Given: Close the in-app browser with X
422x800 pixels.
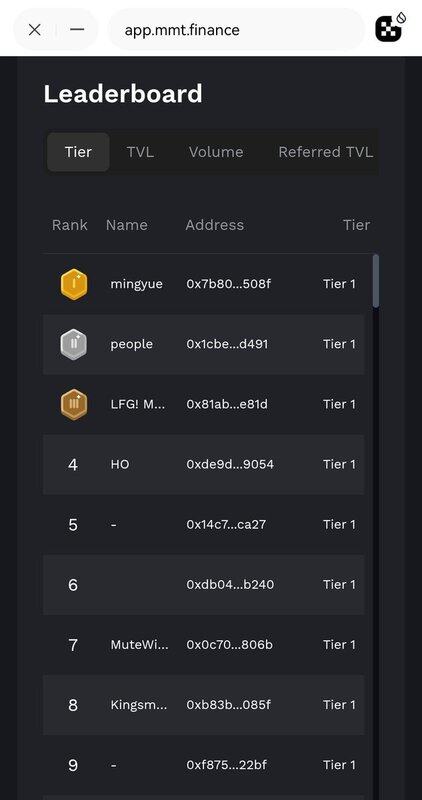Looking at the screenshot, I should (x=35, y=30).
